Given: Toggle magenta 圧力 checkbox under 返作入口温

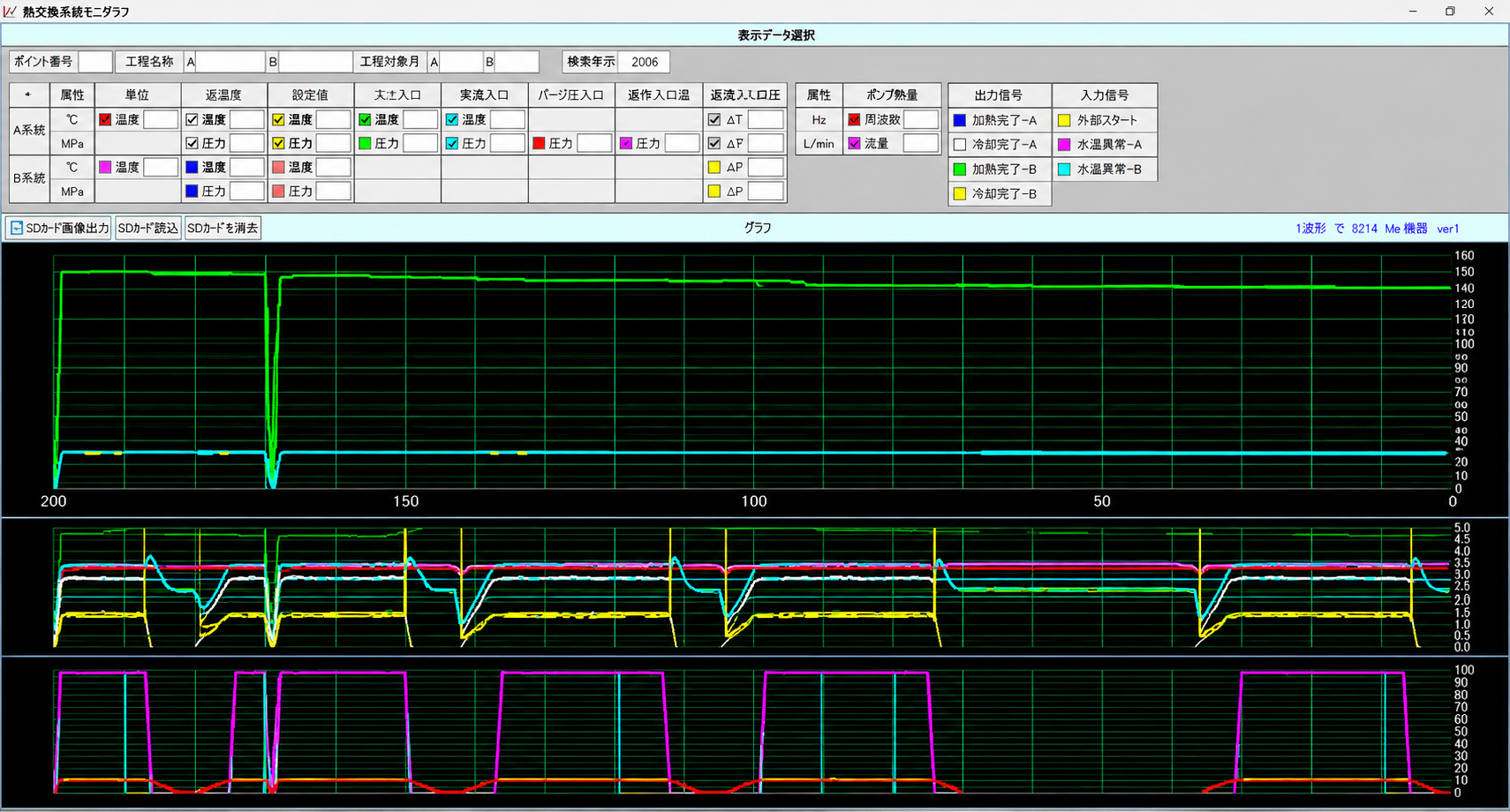Looking at the screenshot, I should coord(626,143).
